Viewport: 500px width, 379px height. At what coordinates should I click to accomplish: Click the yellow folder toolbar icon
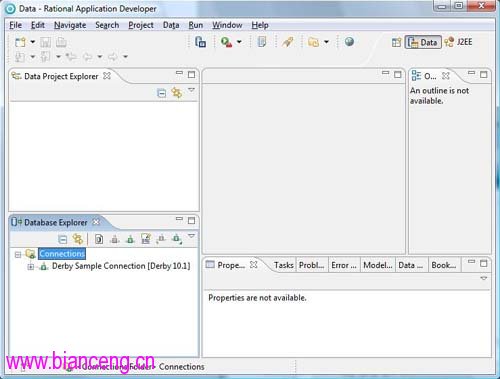[313, 42]
